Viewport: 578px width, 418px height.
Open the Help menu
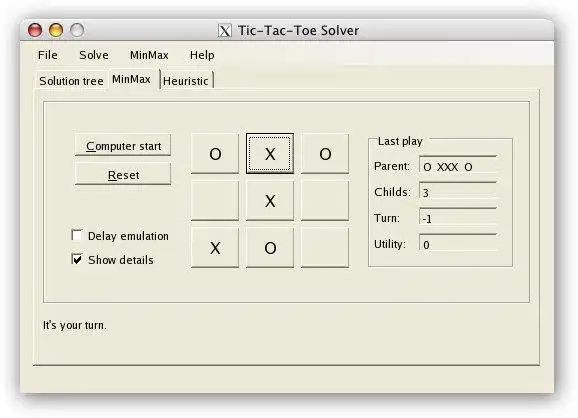point(202,55)
